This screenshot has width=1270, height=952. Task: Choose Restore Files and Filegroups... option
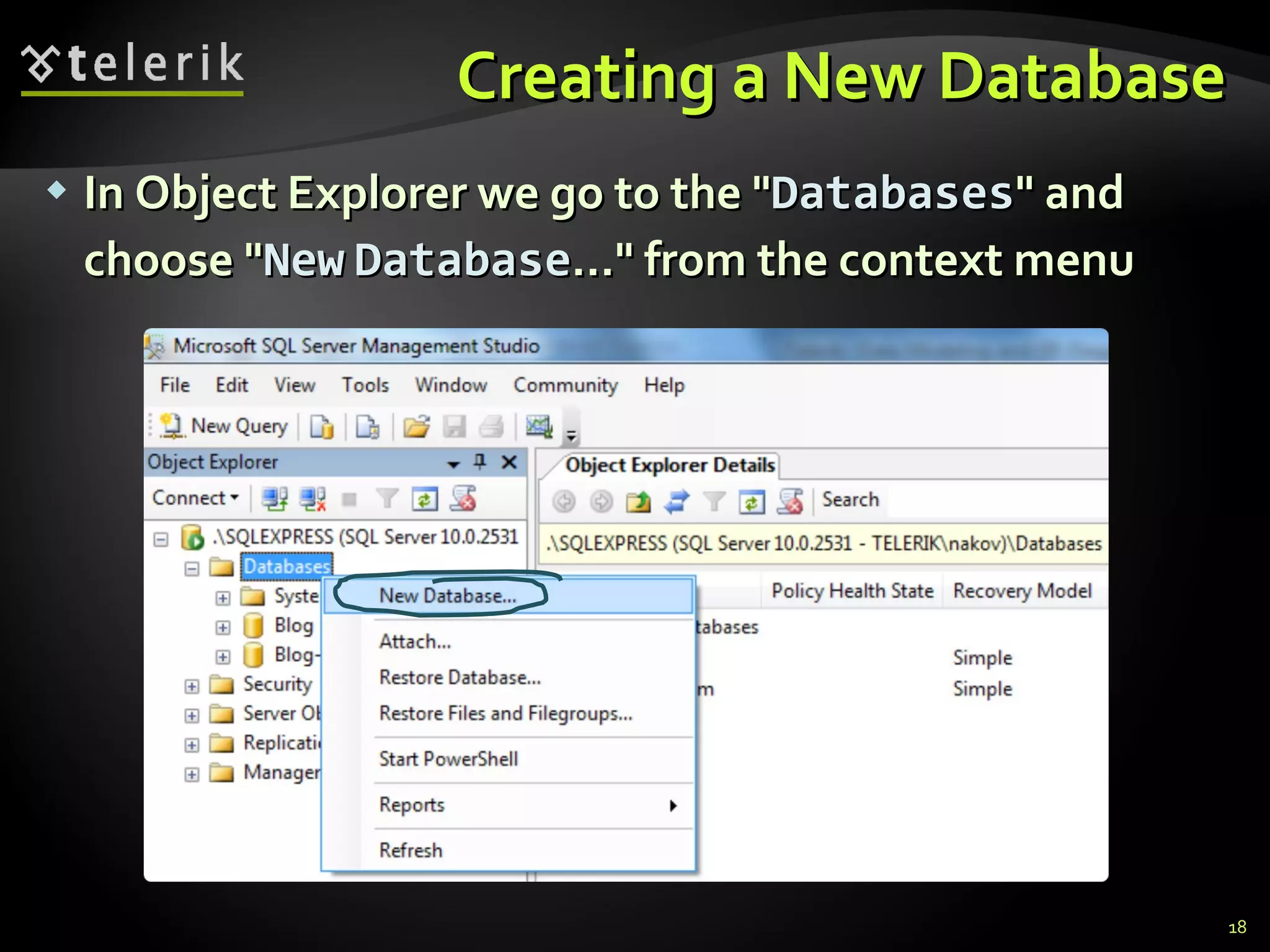pyautogui.click(x=508, y=713)
